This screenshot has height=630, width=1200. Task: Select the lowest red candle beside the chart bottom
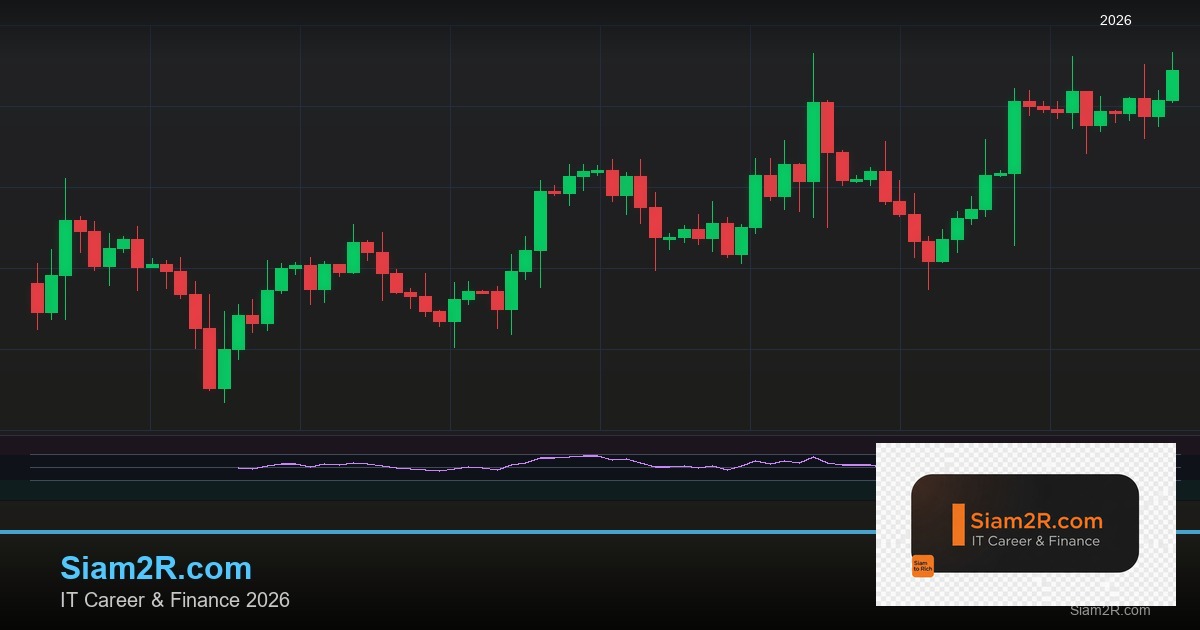coord(209,358)
